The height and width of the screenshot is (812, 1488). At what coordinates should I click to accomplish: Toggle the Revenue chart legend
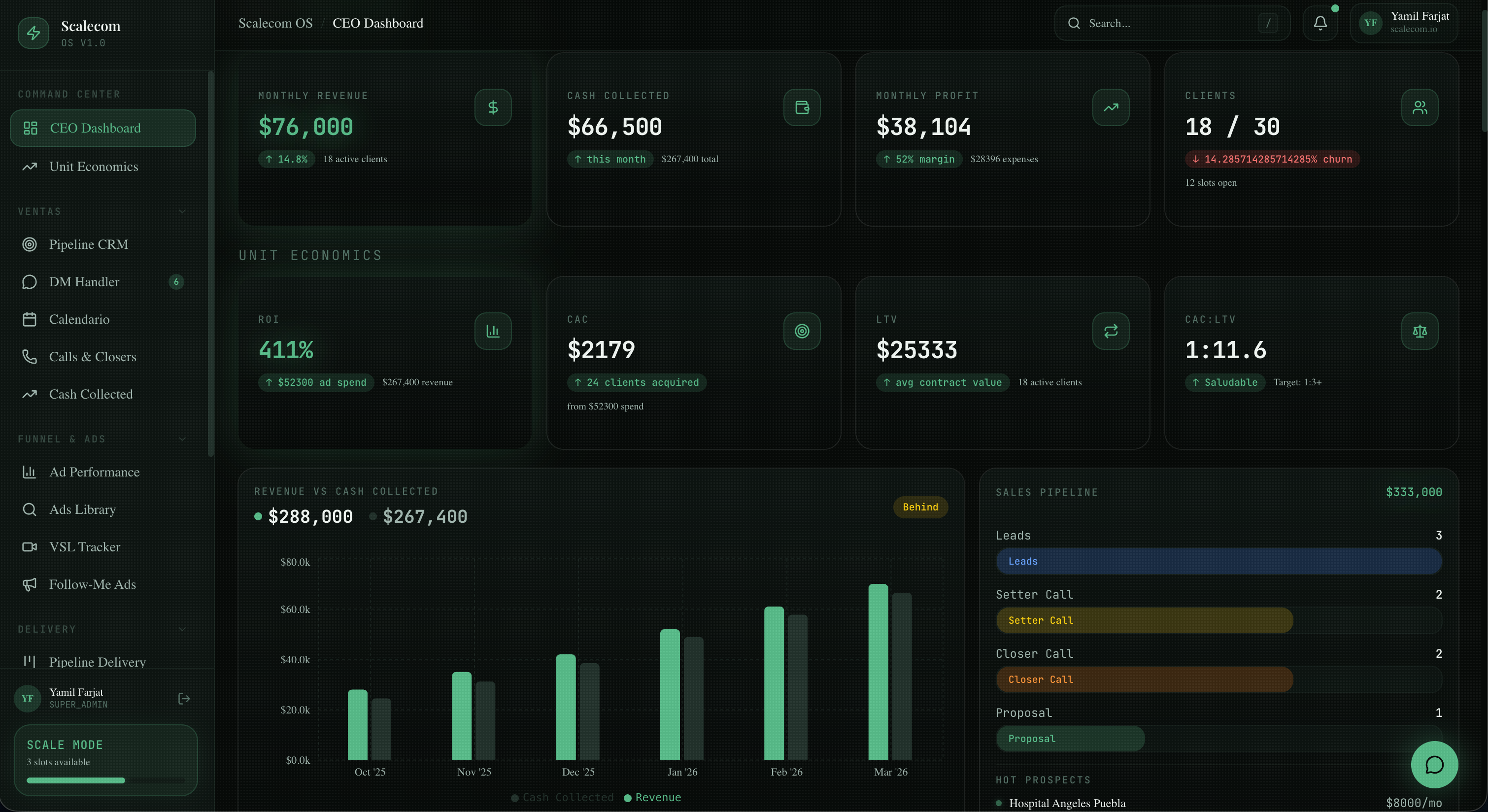[x=653, y=798]
